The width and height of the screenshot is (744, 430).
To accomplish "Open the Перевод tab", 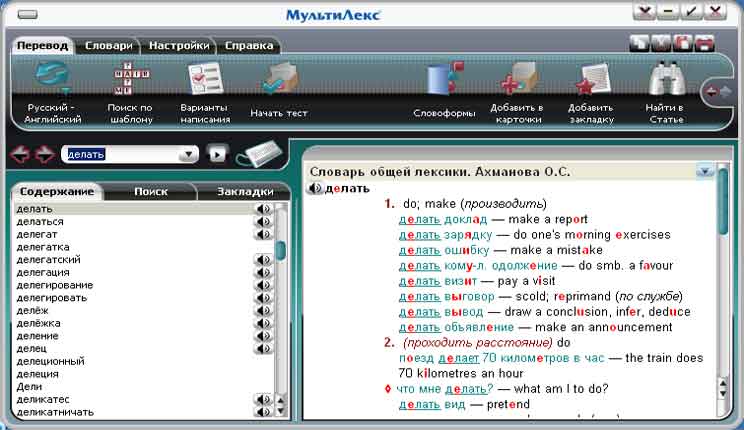I will pyautogui.click(x=42, y=46).
